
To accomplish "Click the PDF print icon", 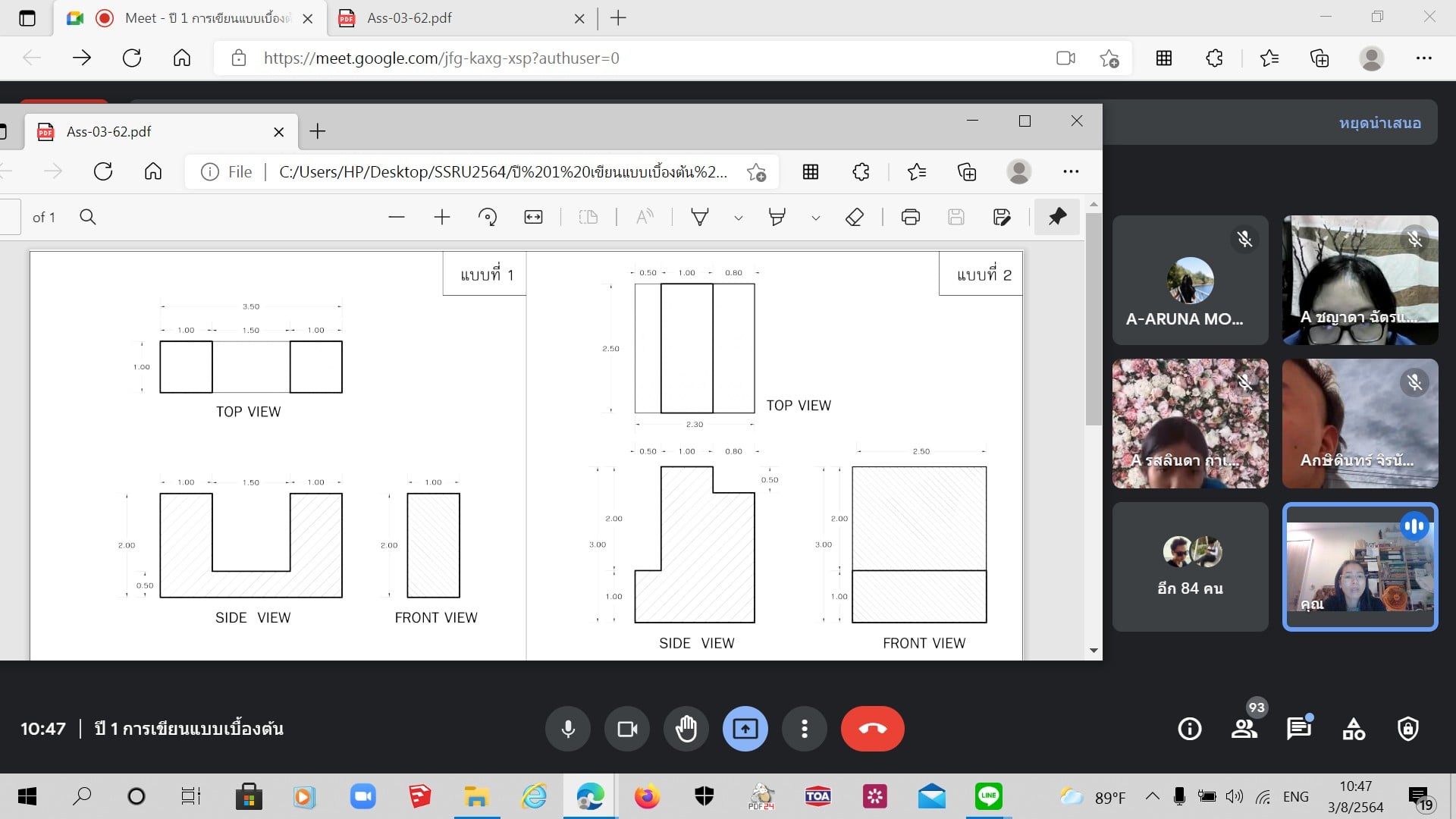I will tap(910, 218).
